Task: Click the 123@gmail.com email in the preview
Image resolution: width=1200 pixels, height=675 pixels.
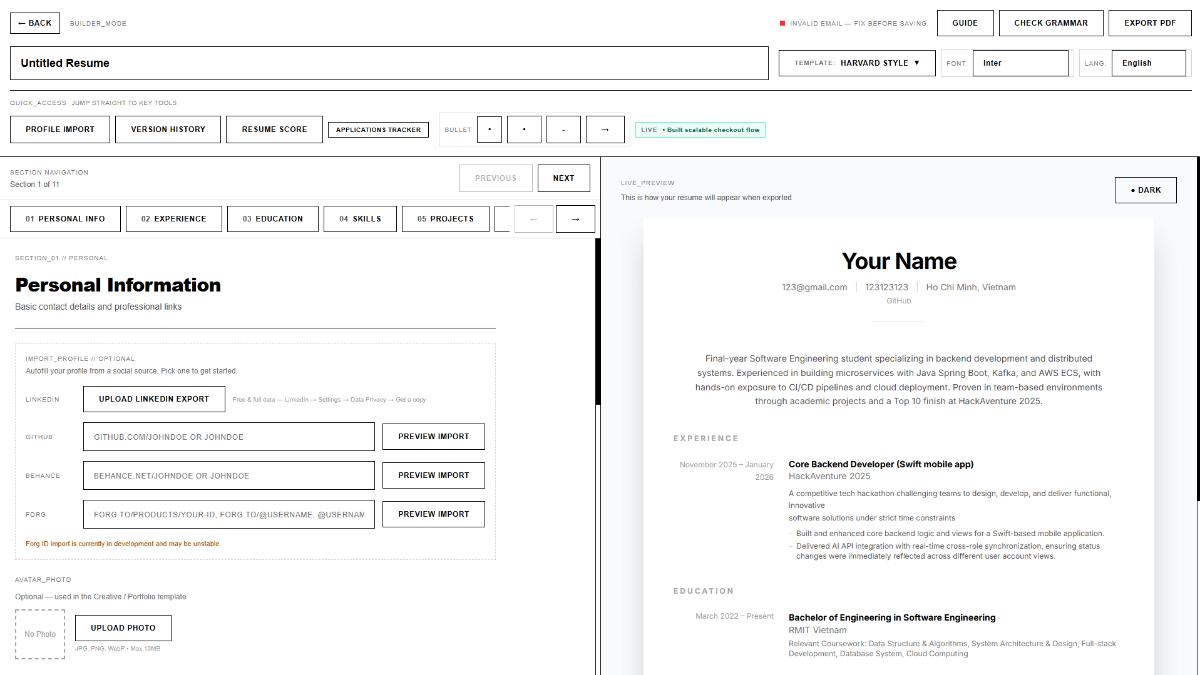Action: [x=814, y=287]
